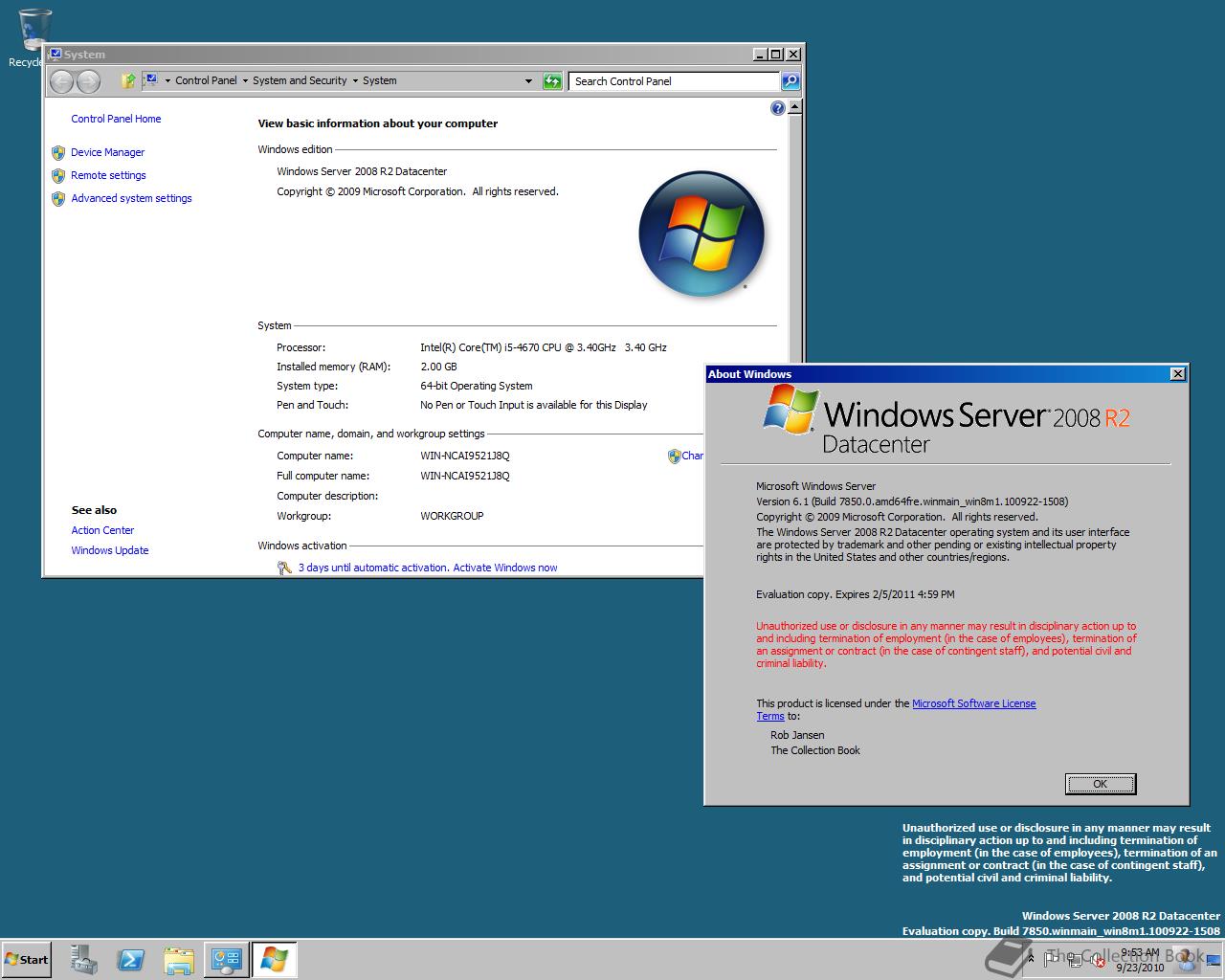Launch Windows PowerShell from taskbar
The image size is (1225, 980).
(131, 960)
